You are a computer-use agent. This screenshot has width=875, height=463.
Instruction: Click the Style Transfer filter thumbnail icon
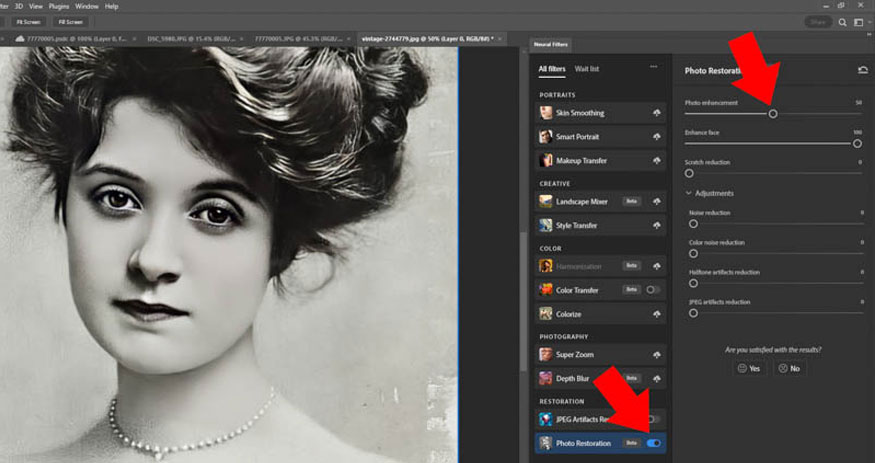[546, 225]
